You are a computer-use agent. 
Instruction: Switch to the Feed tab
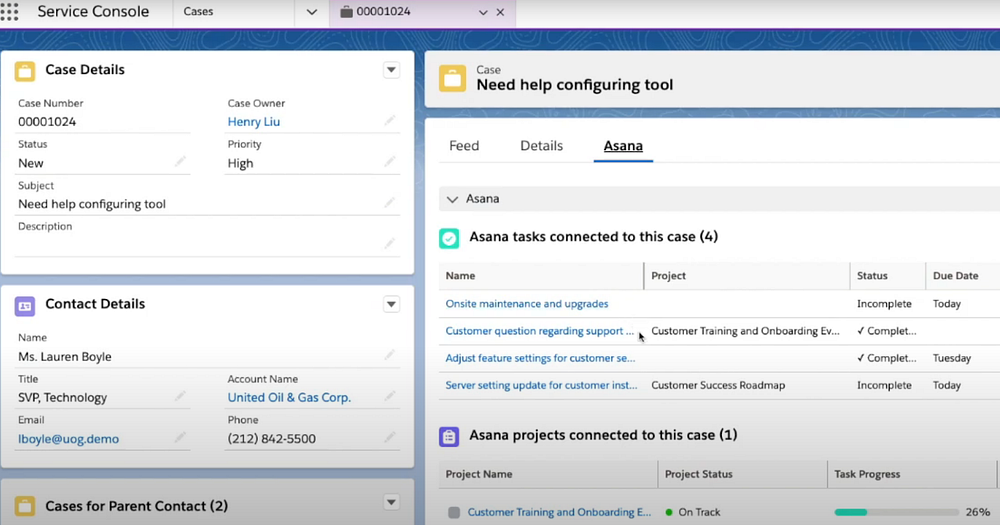click(464, 145)
